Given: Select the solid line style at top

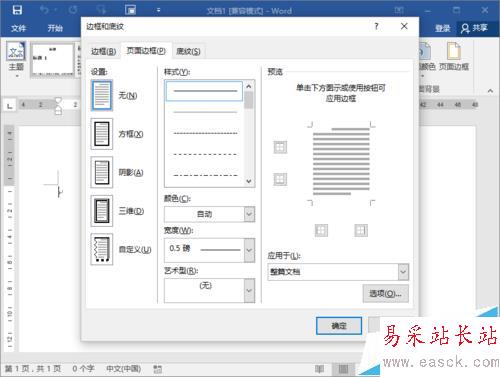Looking at the screenshot, I should click(x=205, y=91).
